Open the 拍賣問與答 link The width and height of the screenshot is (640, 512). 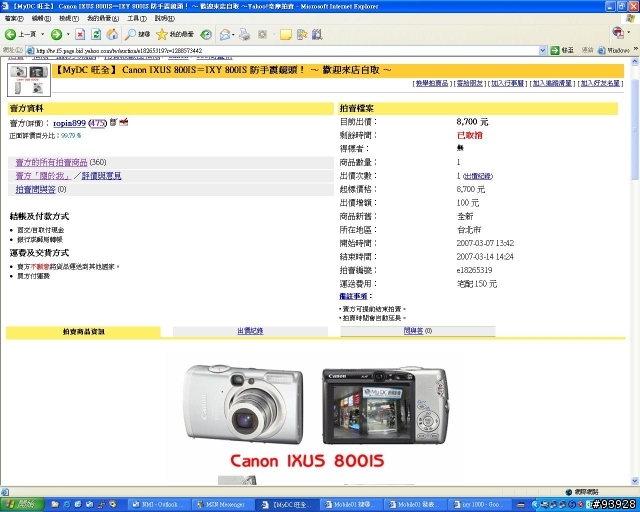[x=36, y=189]
